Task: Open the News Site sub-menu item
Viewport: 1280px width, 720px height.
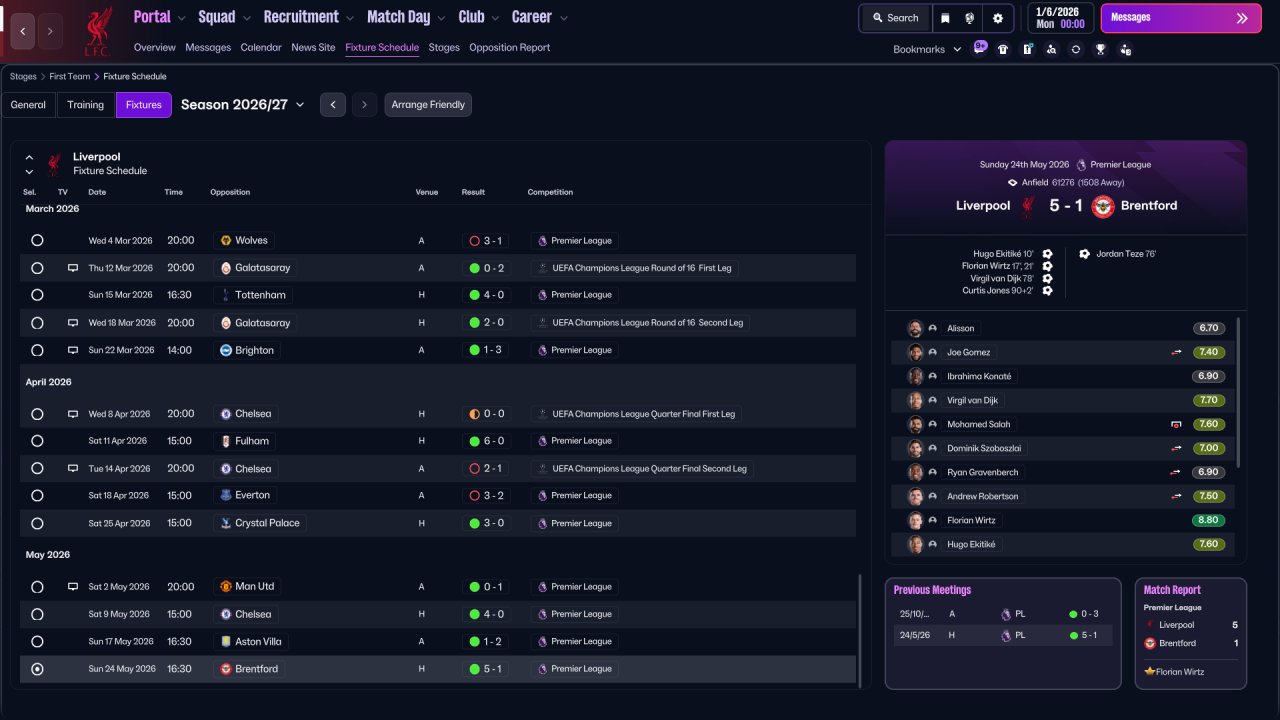Action: point(313,47)
